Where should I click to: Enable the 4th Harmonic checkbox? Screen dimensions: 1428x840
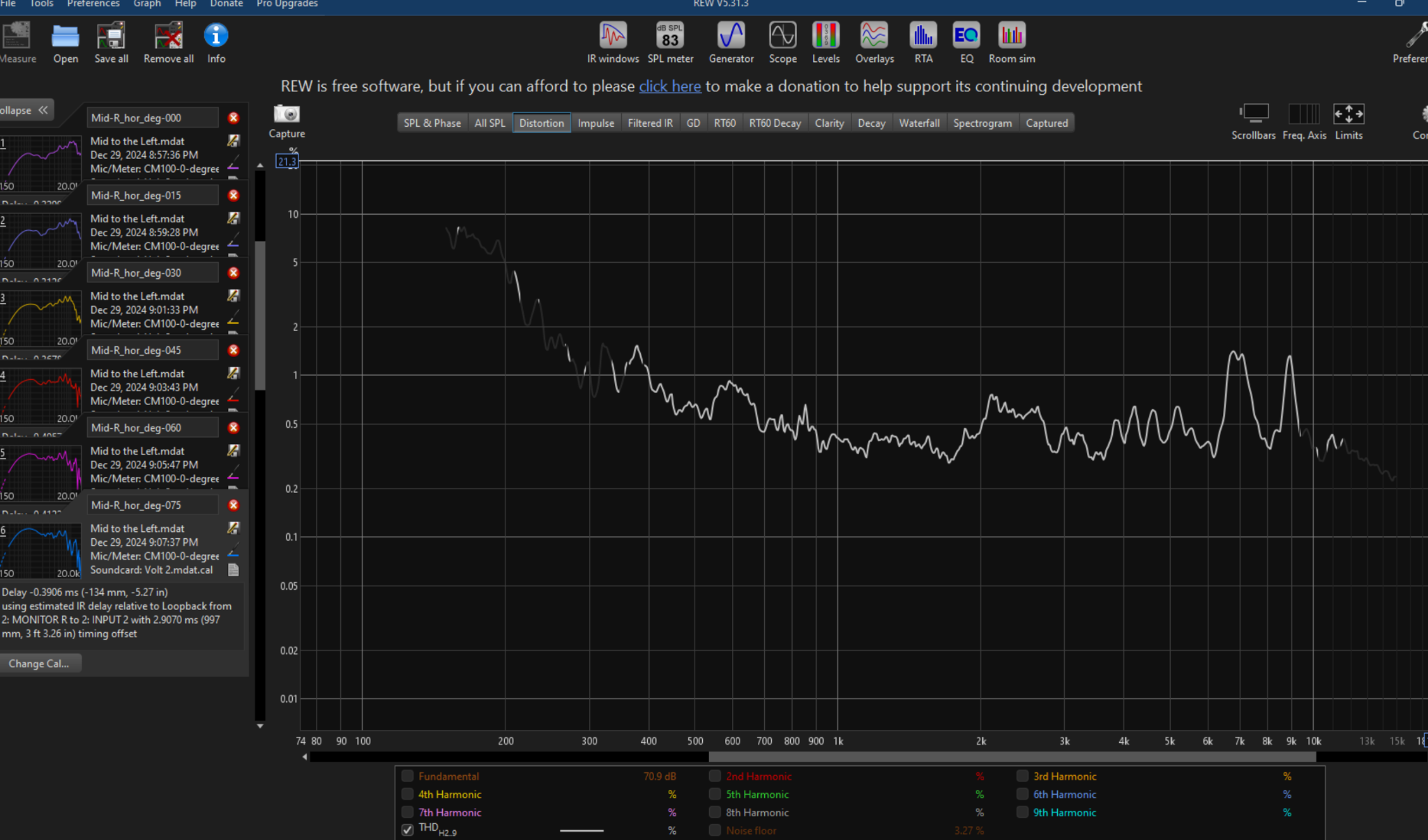pyautogui.click(x=408, y=794)
